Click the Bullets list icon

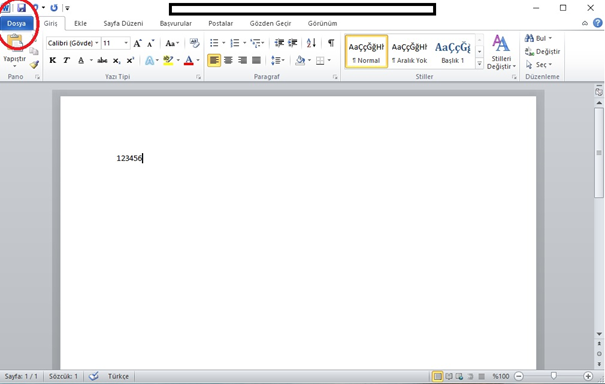(x=214, y=43)
